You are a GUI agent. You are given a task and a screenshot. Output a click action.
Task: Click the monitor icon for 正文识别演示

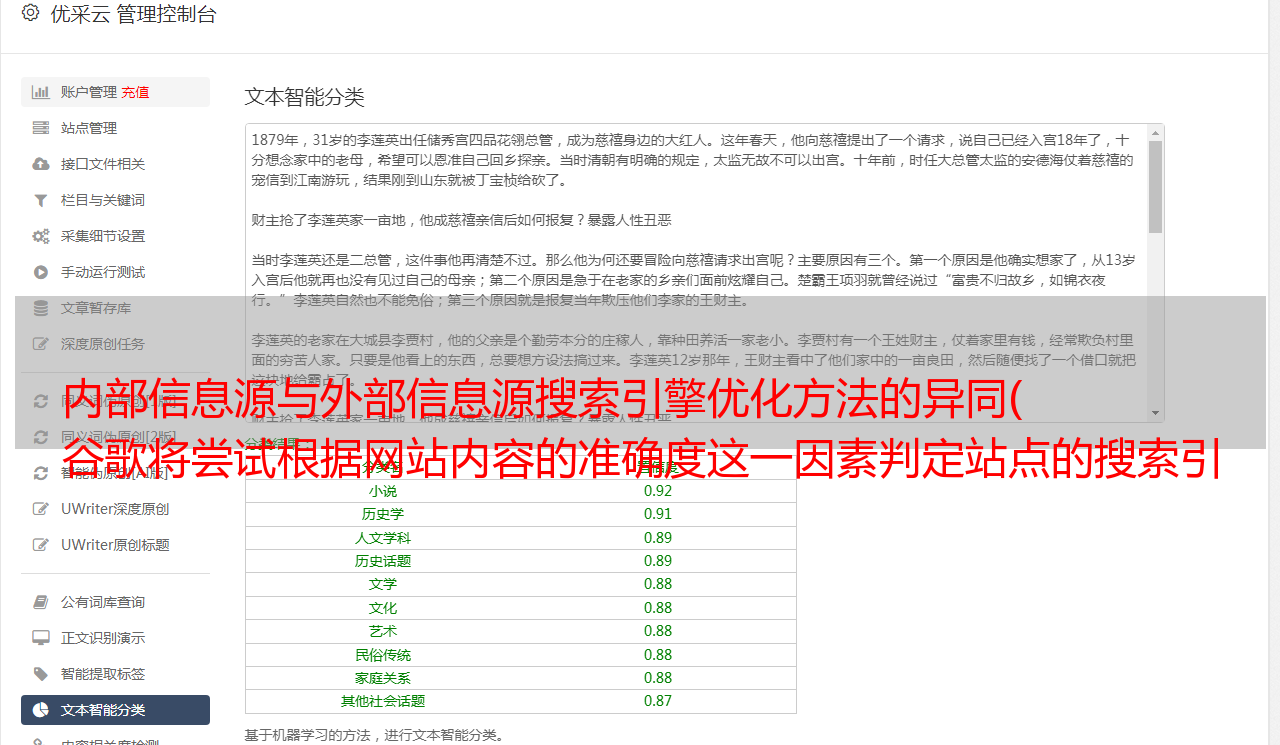click(41, 638)
